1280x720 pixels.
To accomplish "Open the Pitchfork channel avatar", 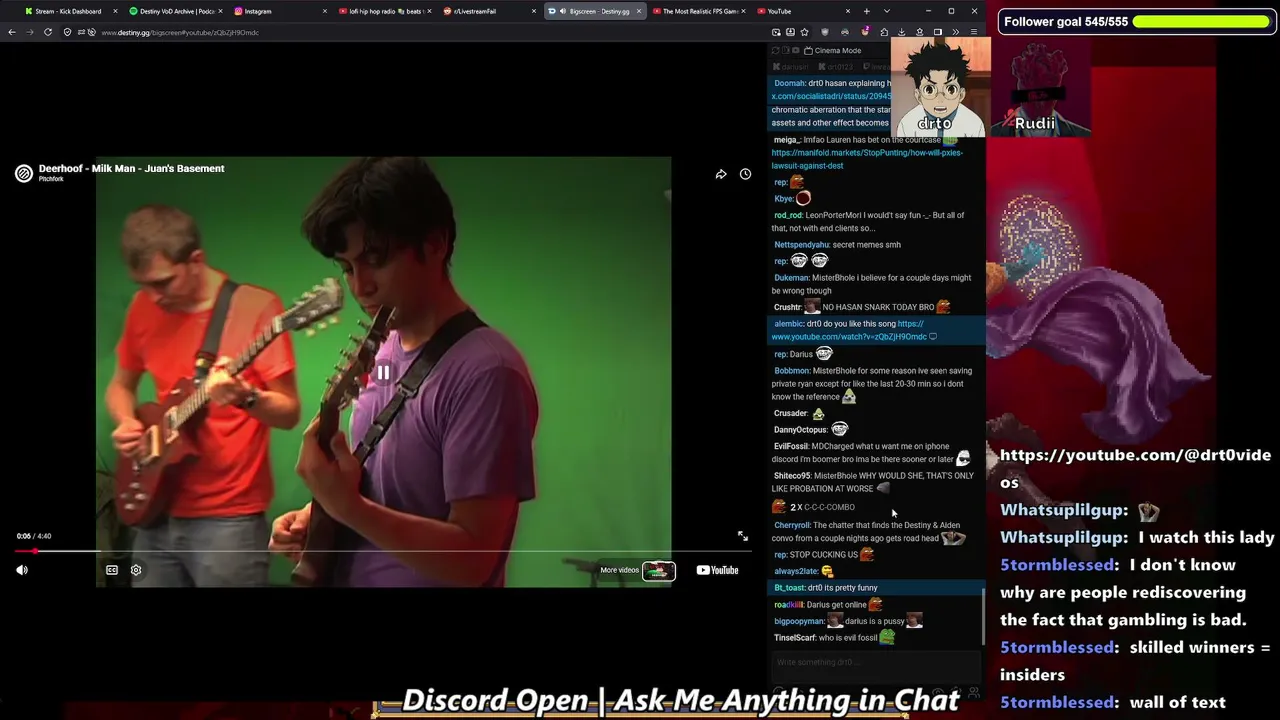I will point(24,173).
